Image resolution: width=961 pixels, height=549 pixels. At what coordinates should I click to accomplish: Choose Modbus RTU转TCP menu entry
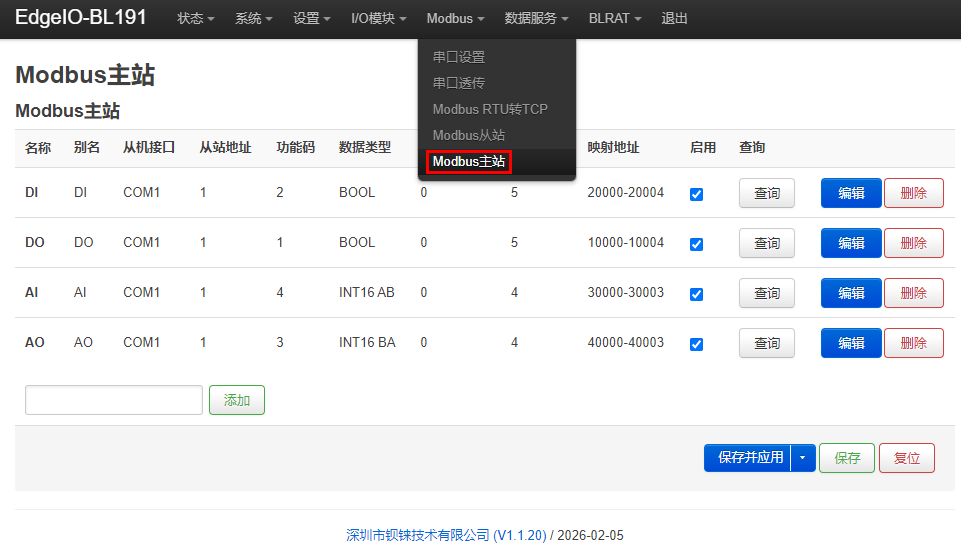pyautogui.click(x=490, y=109)
